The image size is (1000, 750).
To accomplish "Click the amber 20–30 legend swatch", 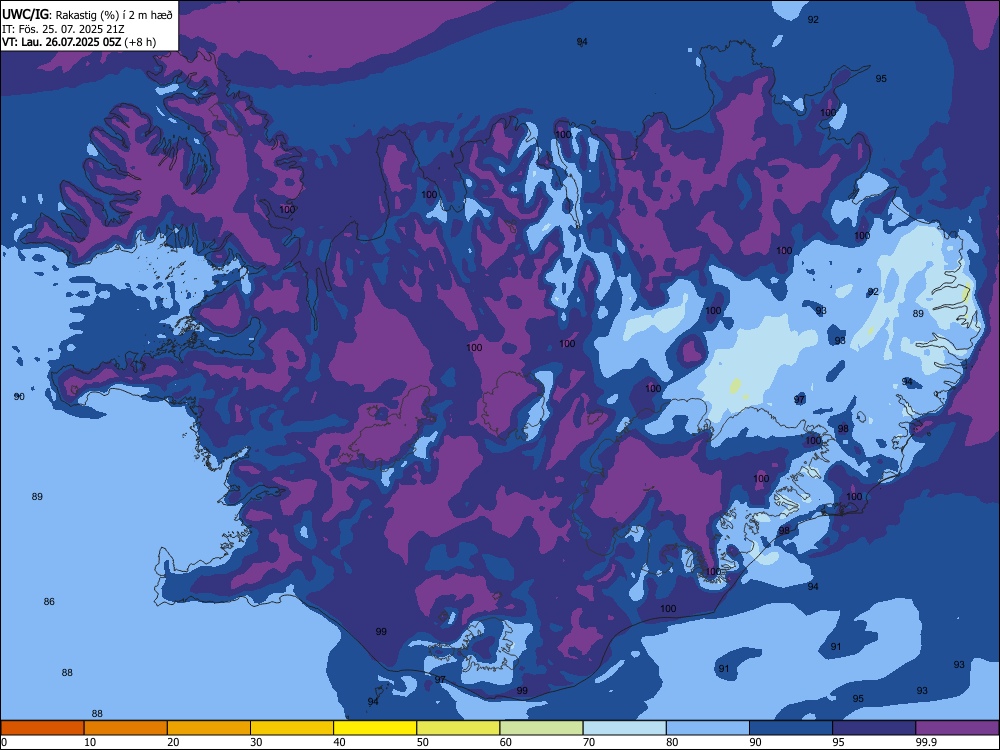I will pos(209,728).
